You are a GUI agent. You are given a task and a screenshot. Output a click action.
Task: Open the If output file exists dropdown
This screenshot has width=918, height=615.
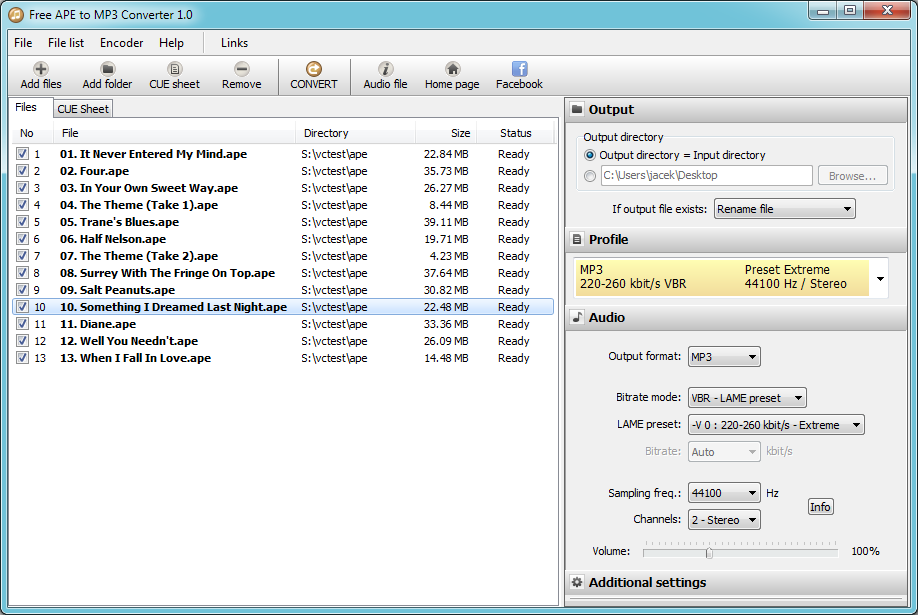pyautogui.click(x=784, y=208)
